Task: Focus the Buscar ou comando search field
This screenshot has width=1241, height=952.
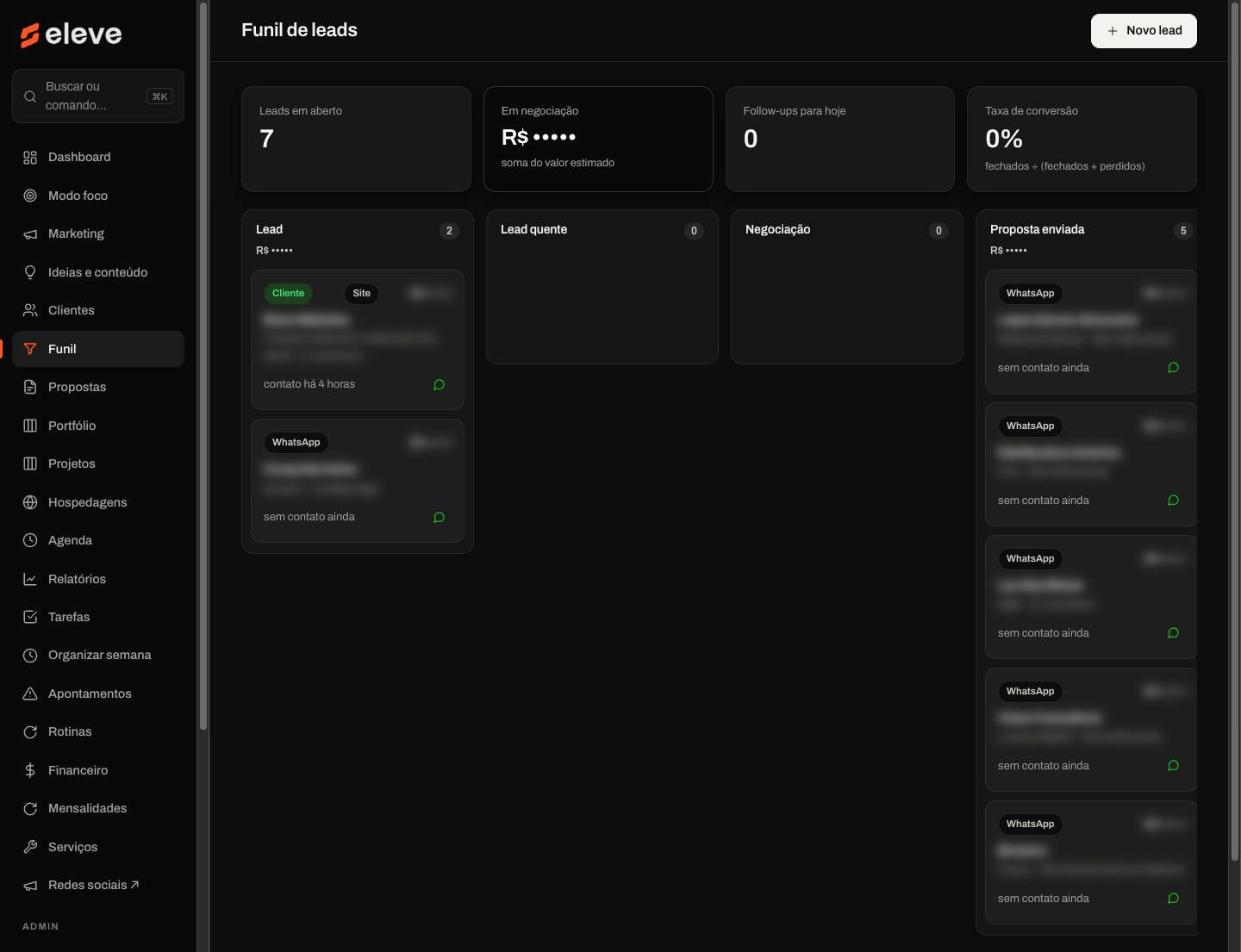Action: (x=98, y=96)
